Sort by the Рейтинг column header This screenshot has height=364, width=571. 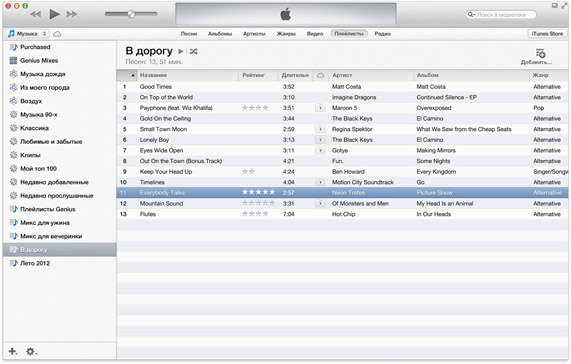(x=258, y=75)
